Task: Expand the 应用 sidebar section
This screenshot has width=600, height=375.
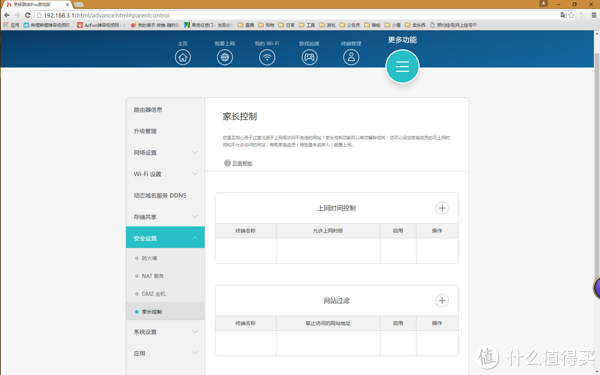Action: coord(165,353)
